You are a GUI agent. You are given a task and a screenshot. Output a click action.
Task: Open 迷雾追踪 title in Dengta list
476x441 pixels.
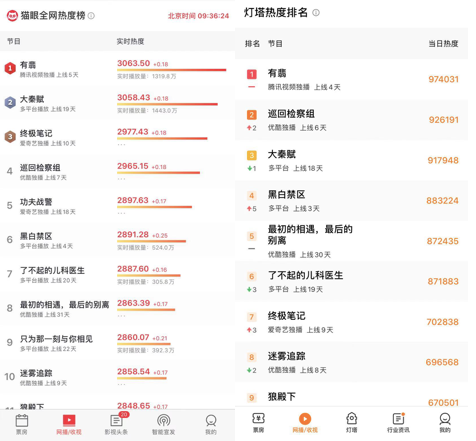(287, 356)
